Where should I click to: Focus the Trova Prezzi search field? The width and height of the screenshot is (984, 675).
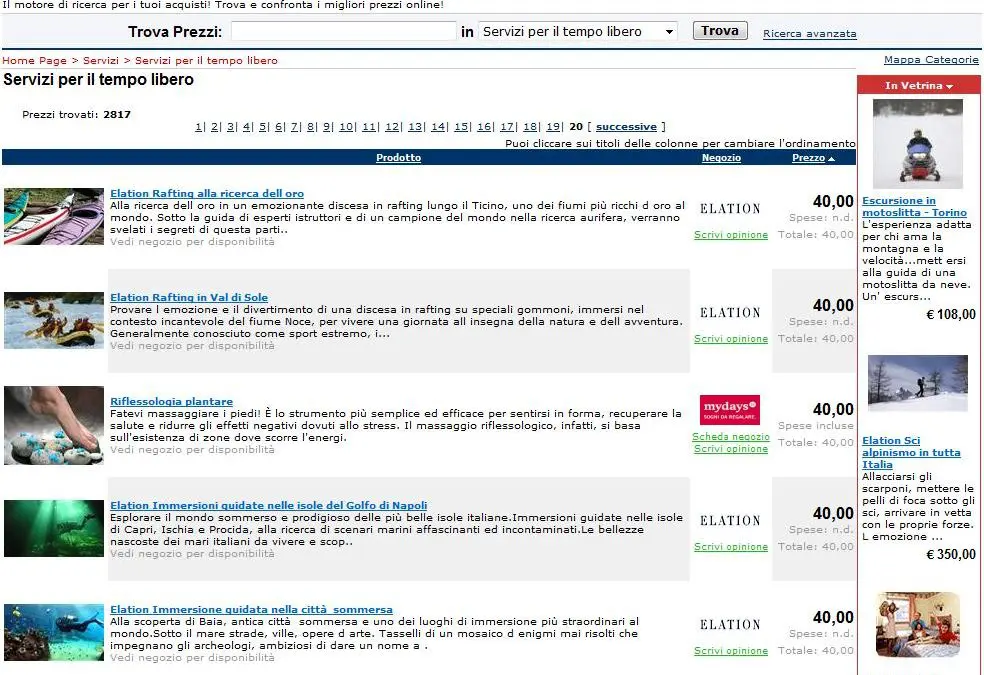coord(343,31)
